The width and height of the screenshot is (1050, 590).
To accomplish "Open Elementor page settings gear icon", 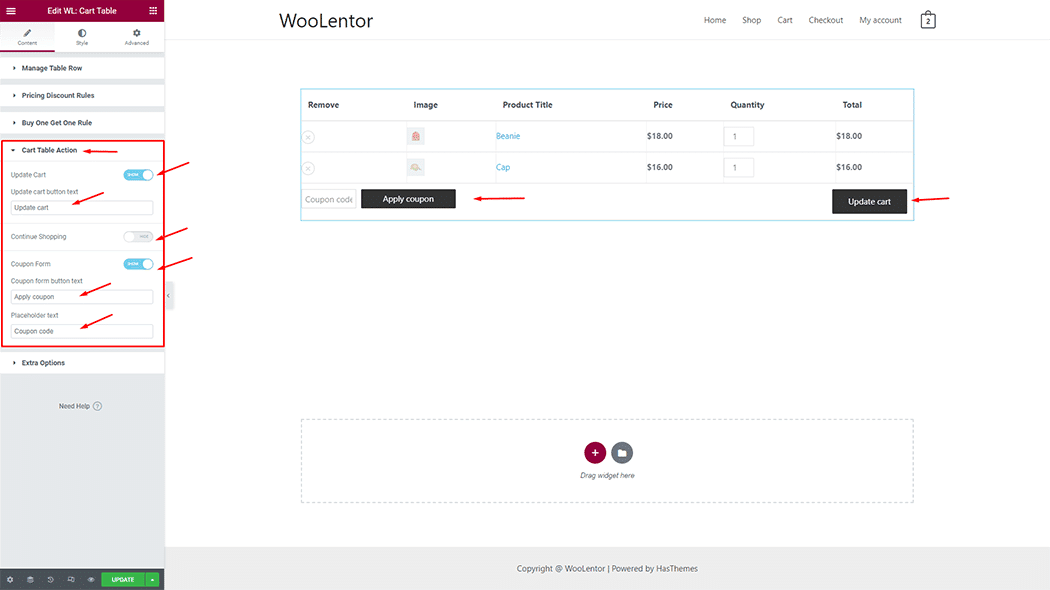I will tap(10, 579).
